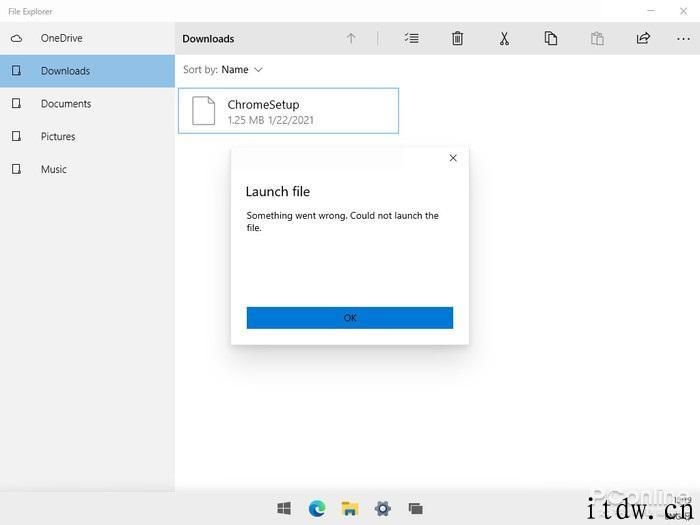This screenshot has height=525, width=700.
Task: Click the 'Something went wrong' error message
Action: (342, 221)
